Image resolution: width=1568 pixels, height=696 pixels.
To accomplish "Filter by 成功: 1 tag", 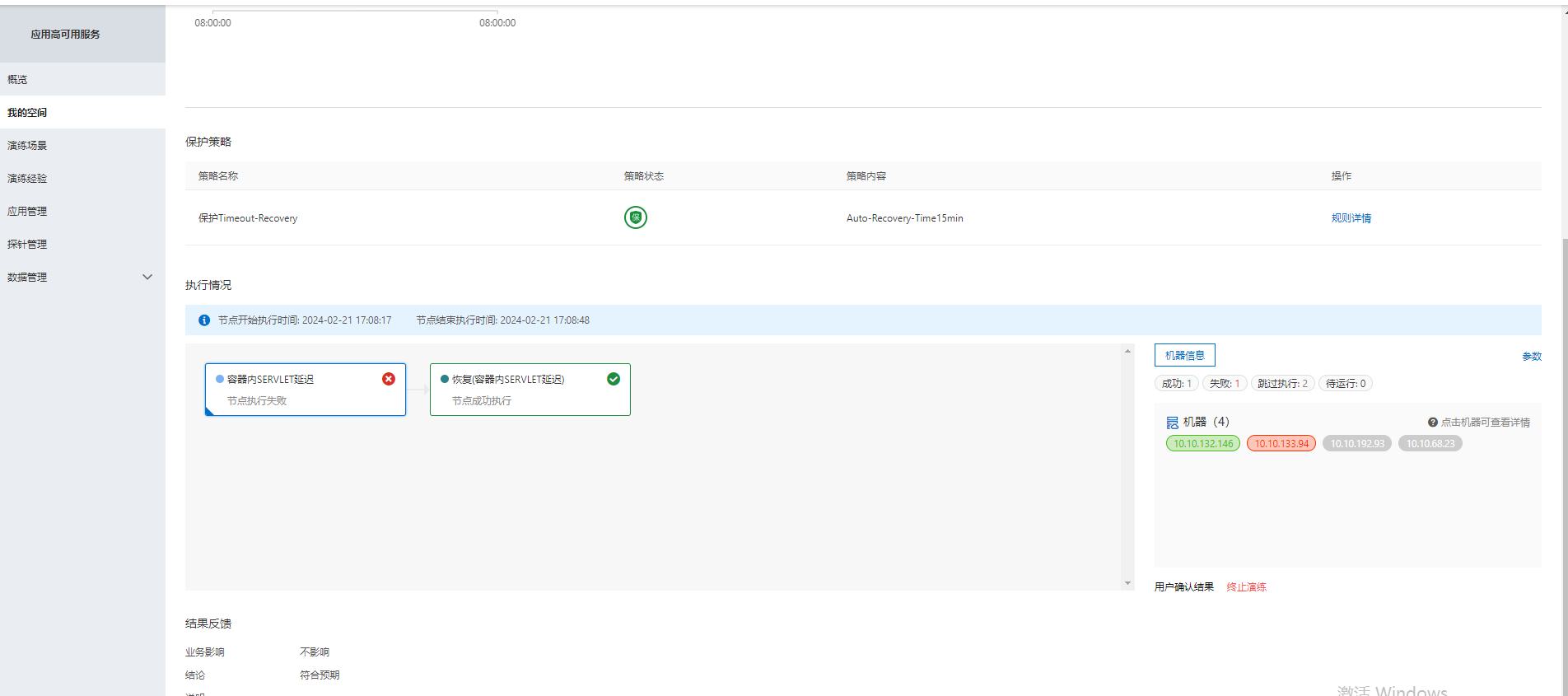I will 1177,384.
